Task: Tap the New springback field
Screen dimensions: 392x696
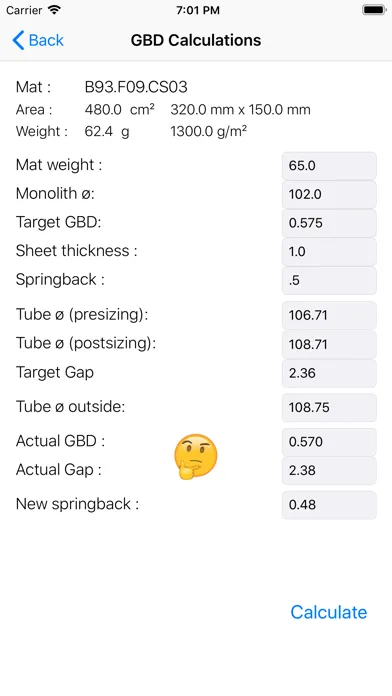Action: 329,505
